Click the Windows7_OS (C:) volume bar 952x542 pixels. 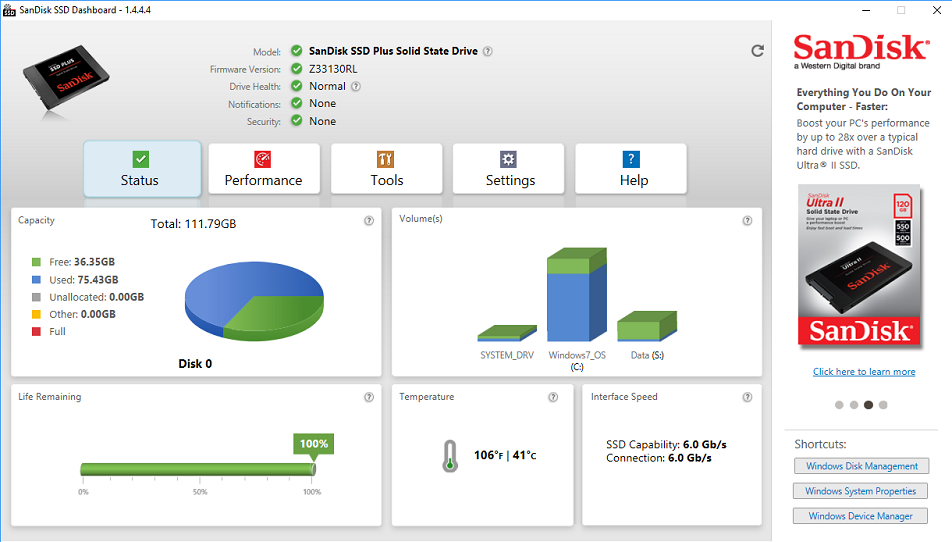pyautogui.click(x=577, y=294)
